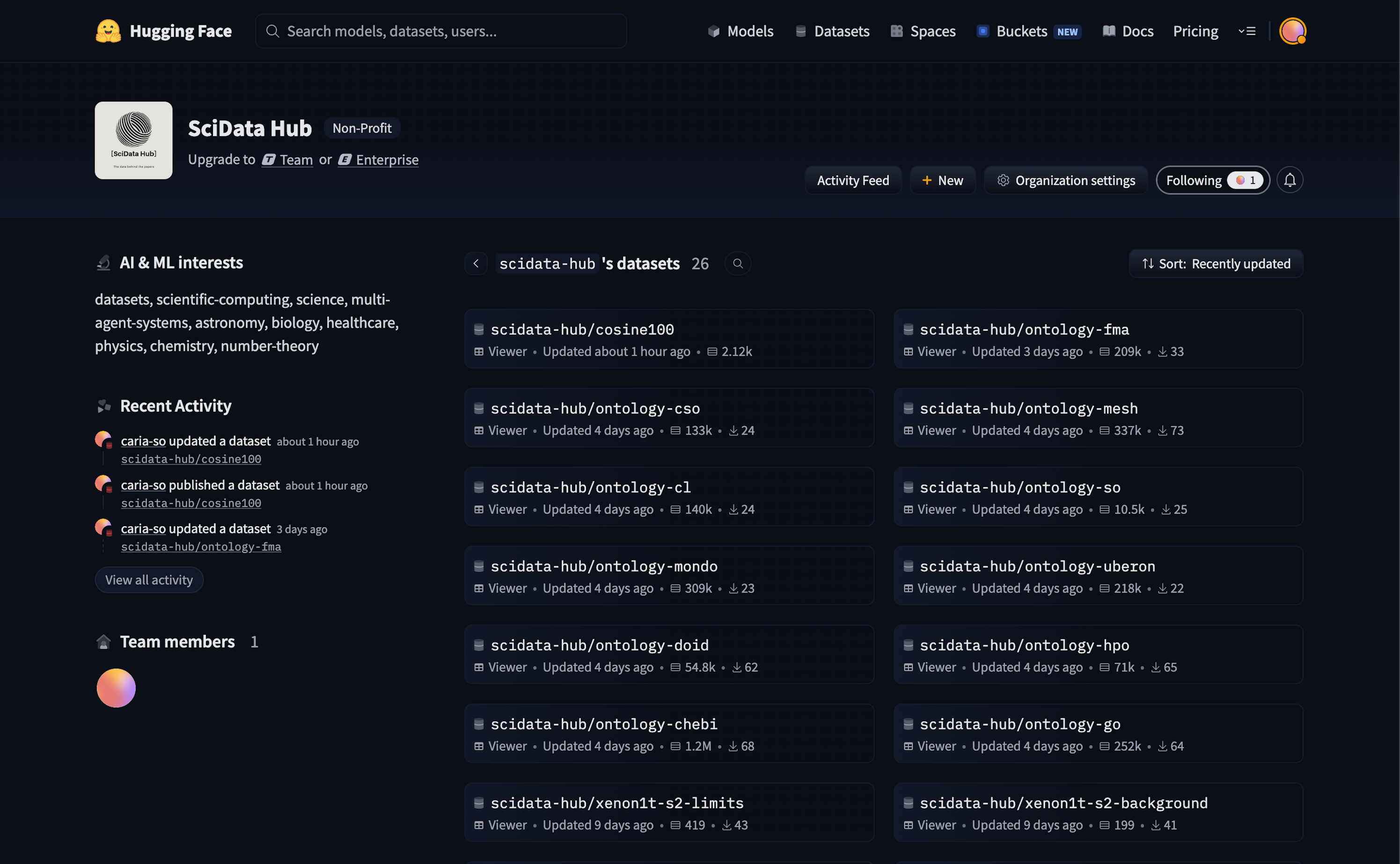Open the scidata-hub/cosine100 link under caria-so published

click(x=191, y=503)
